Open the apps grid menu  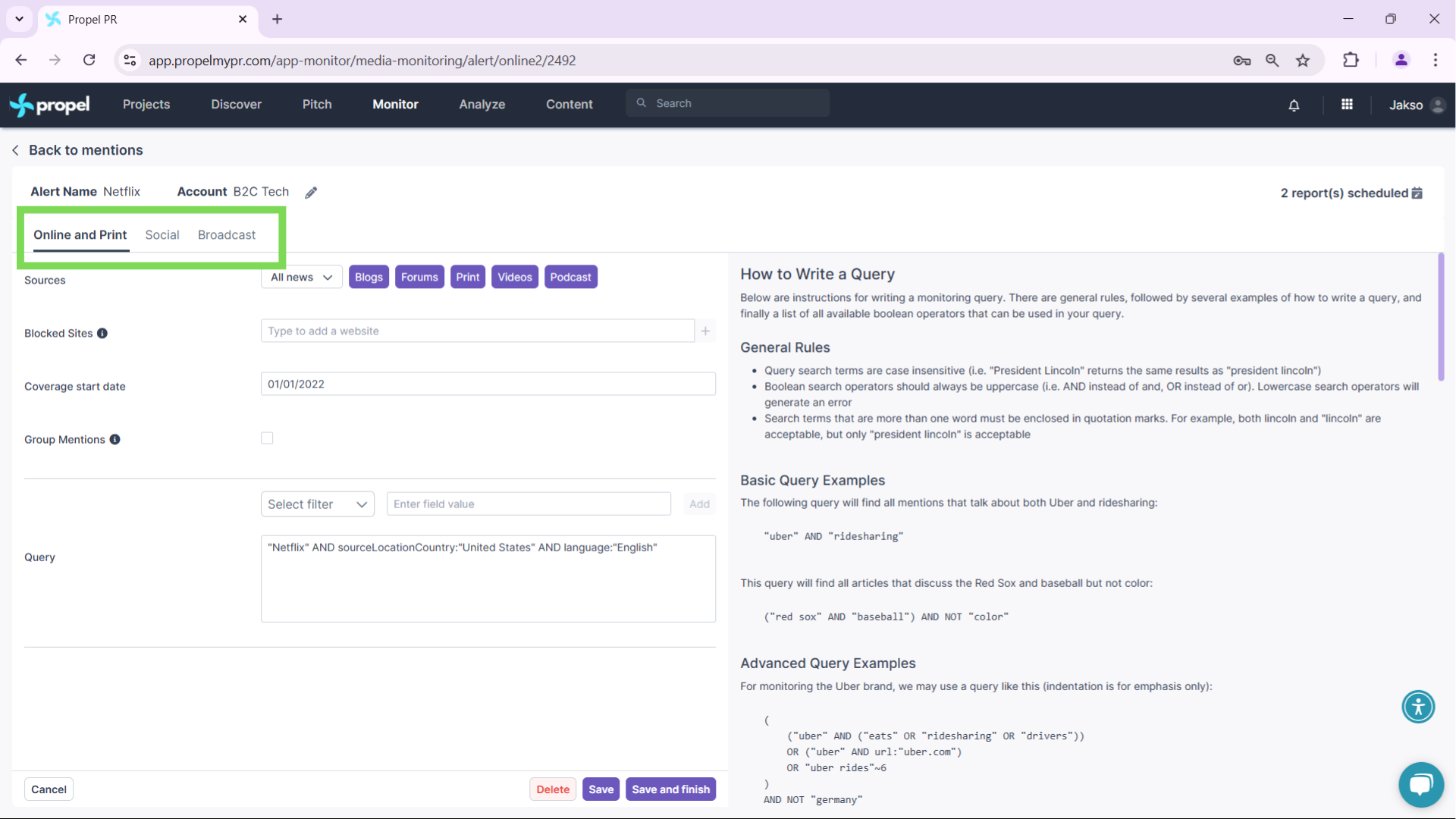[1347, 105]
